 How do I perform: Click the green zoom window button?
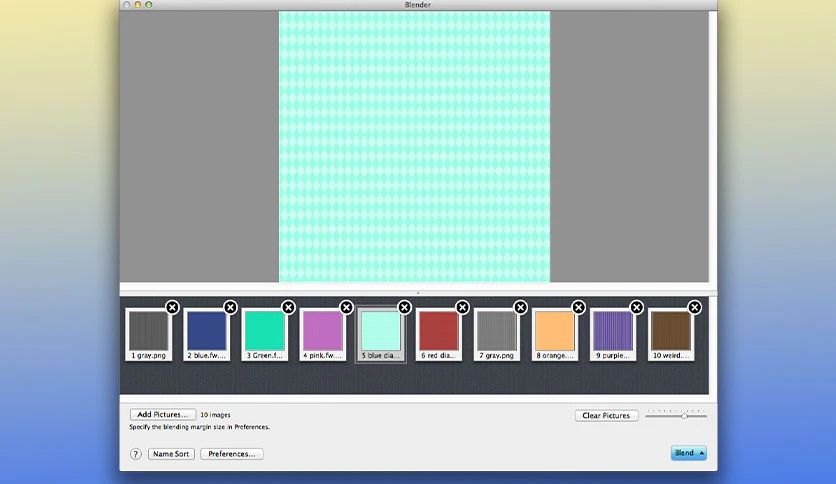[x=149, y=4]
